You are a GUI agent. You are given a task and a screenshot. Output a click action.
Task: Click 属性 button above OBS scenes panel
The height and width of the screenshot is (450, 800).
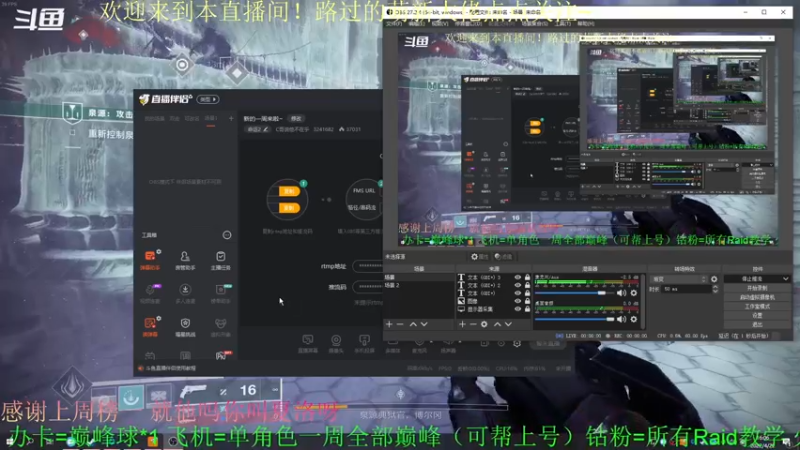pyautogui.click(x=480, y=257)
